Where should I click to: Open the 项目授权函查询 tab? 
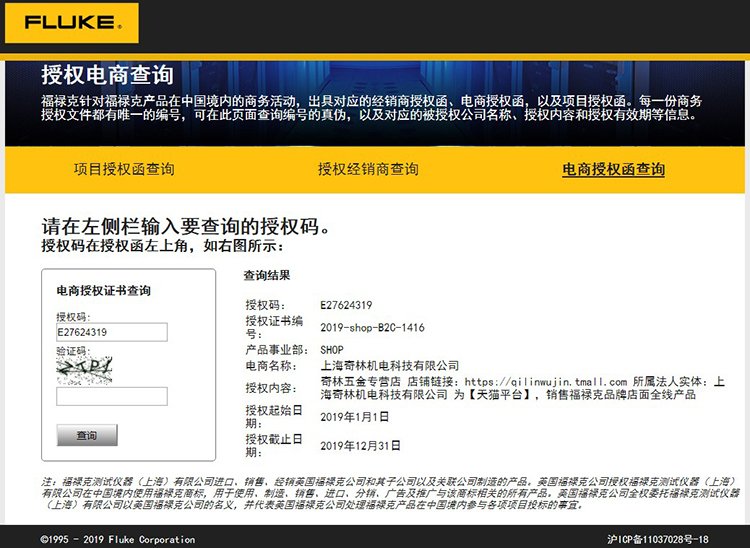pos(124,169)
